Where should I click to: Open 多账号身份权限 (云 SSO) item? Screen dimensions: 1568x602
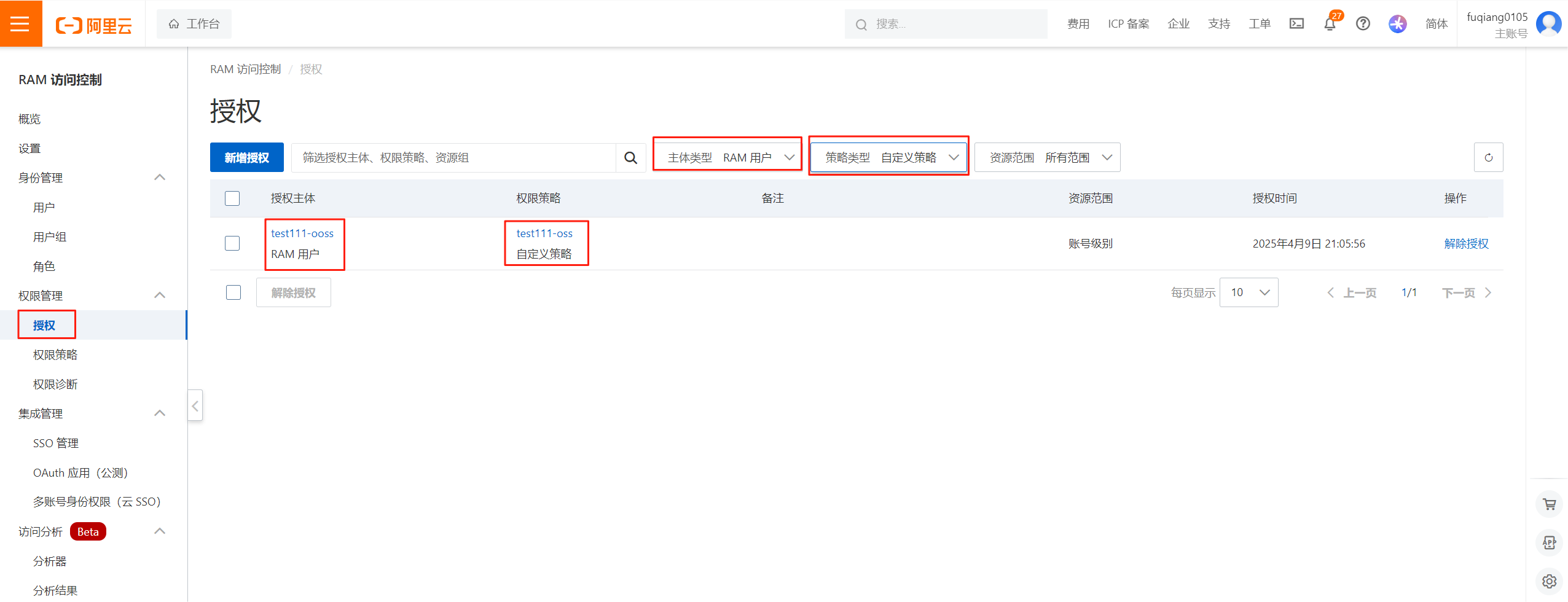[97, 502]
